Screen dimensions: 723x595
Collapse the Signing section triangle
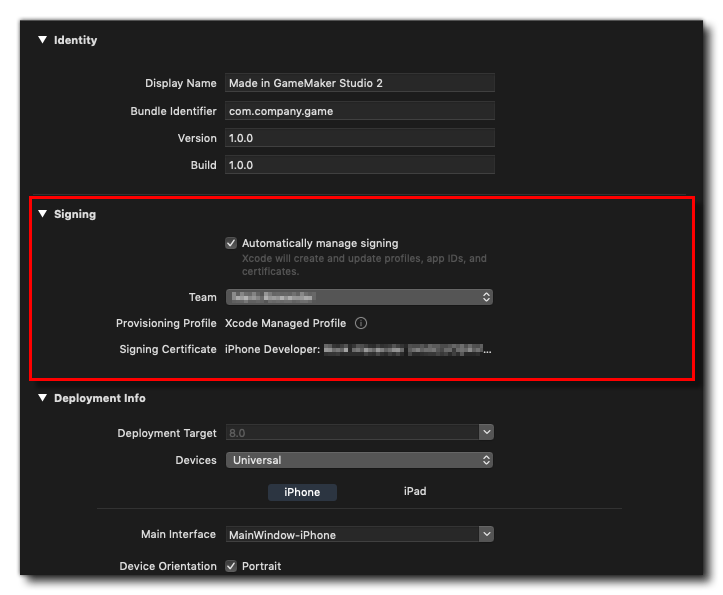pos(42,214)
